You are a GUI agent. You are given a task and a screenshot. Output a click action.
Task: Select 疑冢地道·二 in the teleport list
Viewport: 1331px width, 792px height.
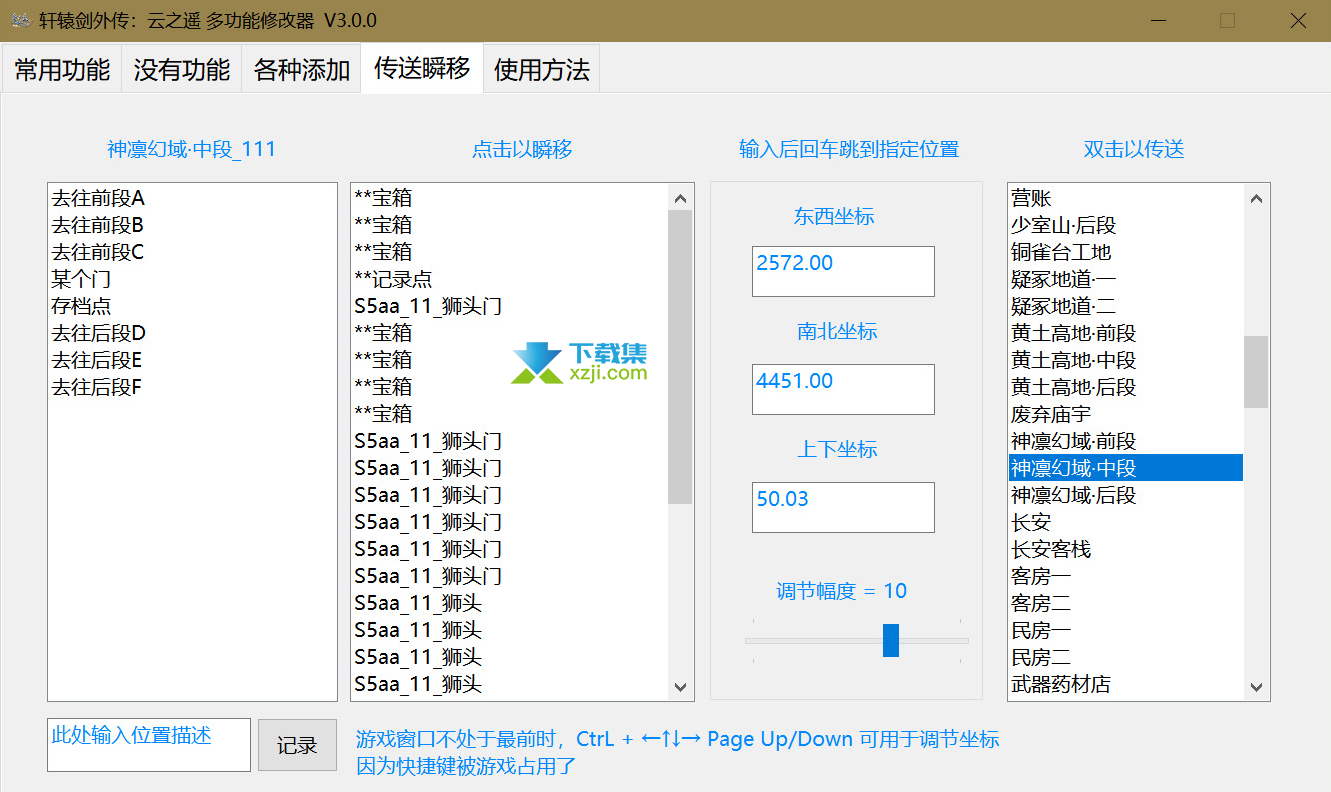[1126, 306]
